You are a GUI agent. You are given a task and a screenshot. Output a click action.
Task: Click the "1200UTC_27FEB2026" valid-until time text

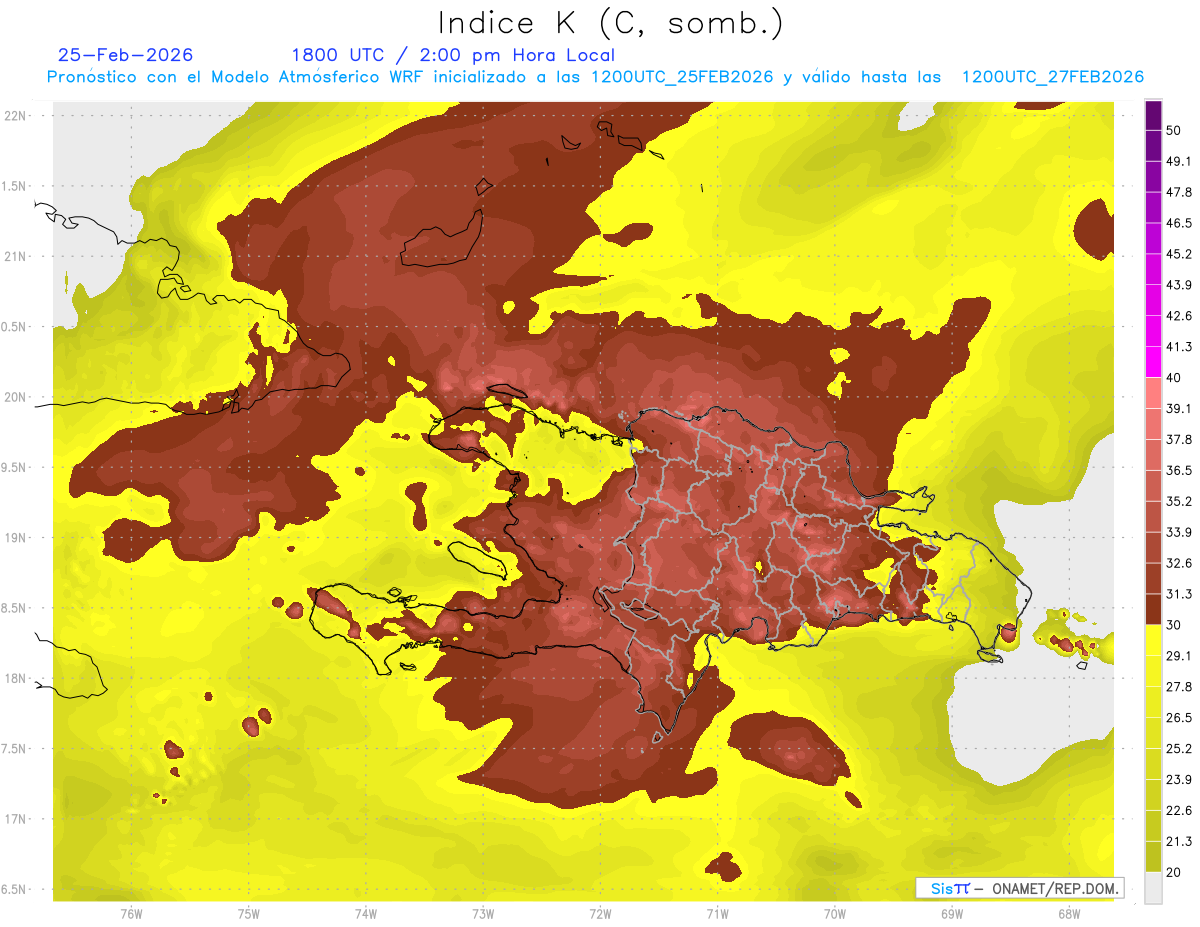(1053, 77)
